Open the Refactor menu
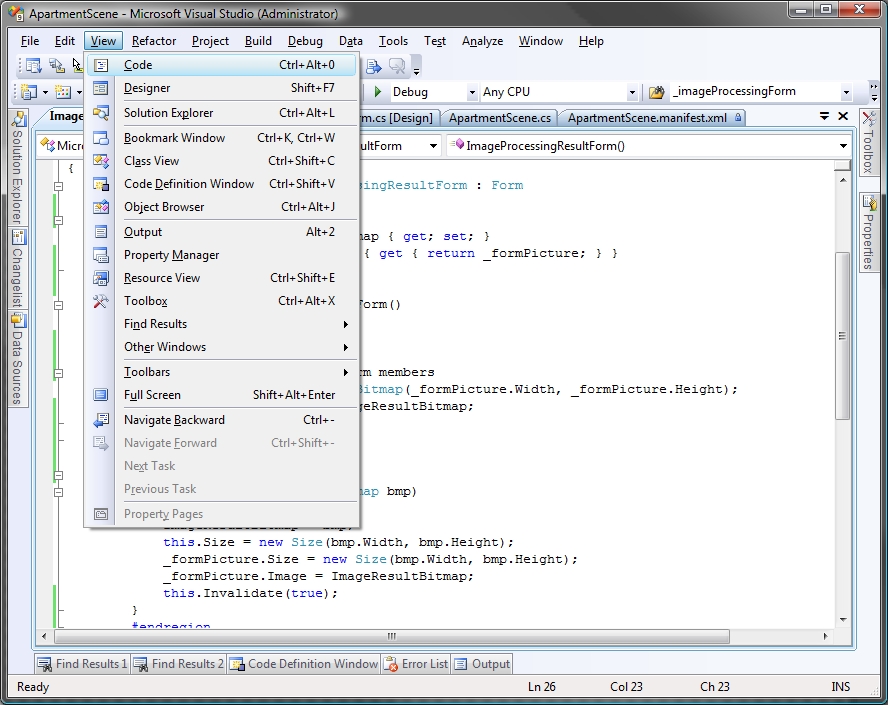 [153, 41]
